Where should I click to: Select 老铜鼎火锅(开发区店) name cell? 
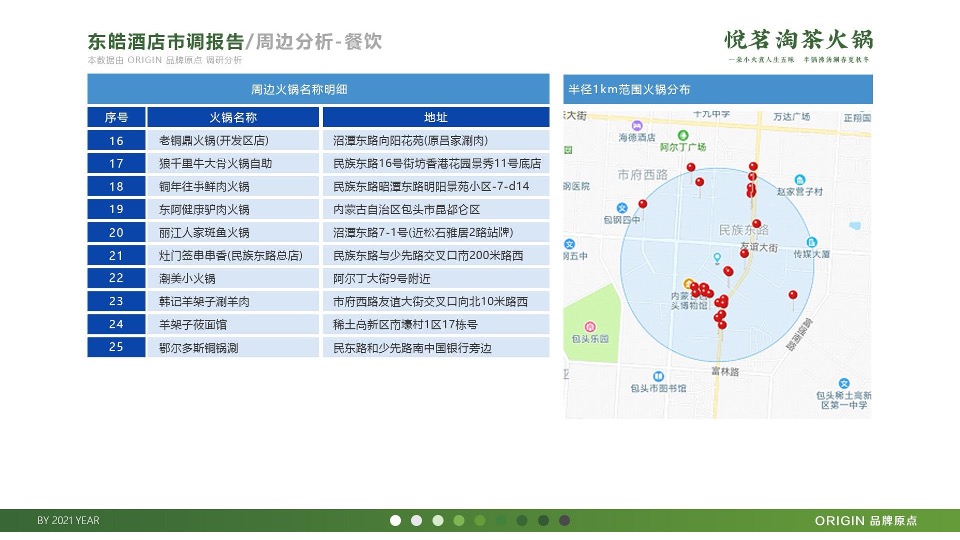[233, 140]
